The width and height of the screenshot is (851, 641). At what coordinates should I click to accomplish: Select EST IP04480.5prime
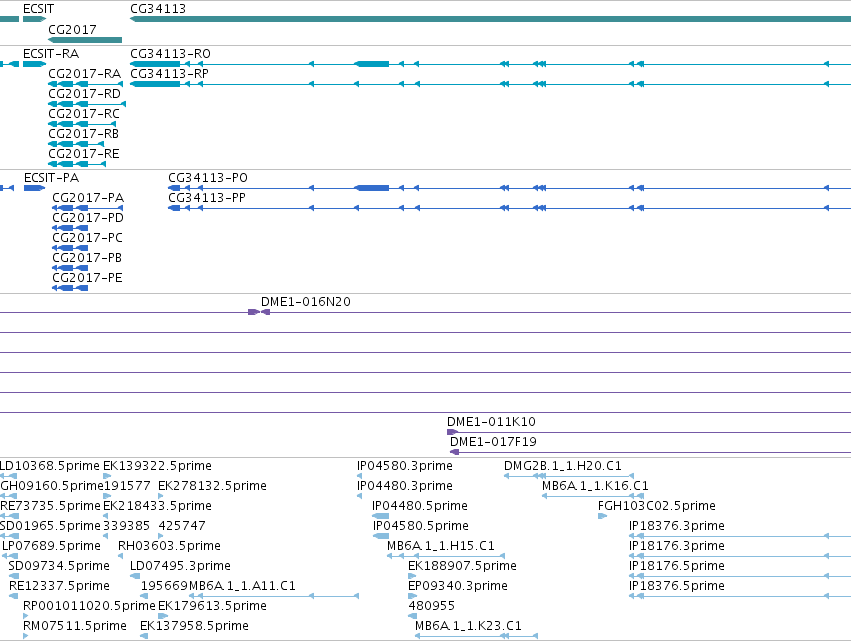coord(420,506)
